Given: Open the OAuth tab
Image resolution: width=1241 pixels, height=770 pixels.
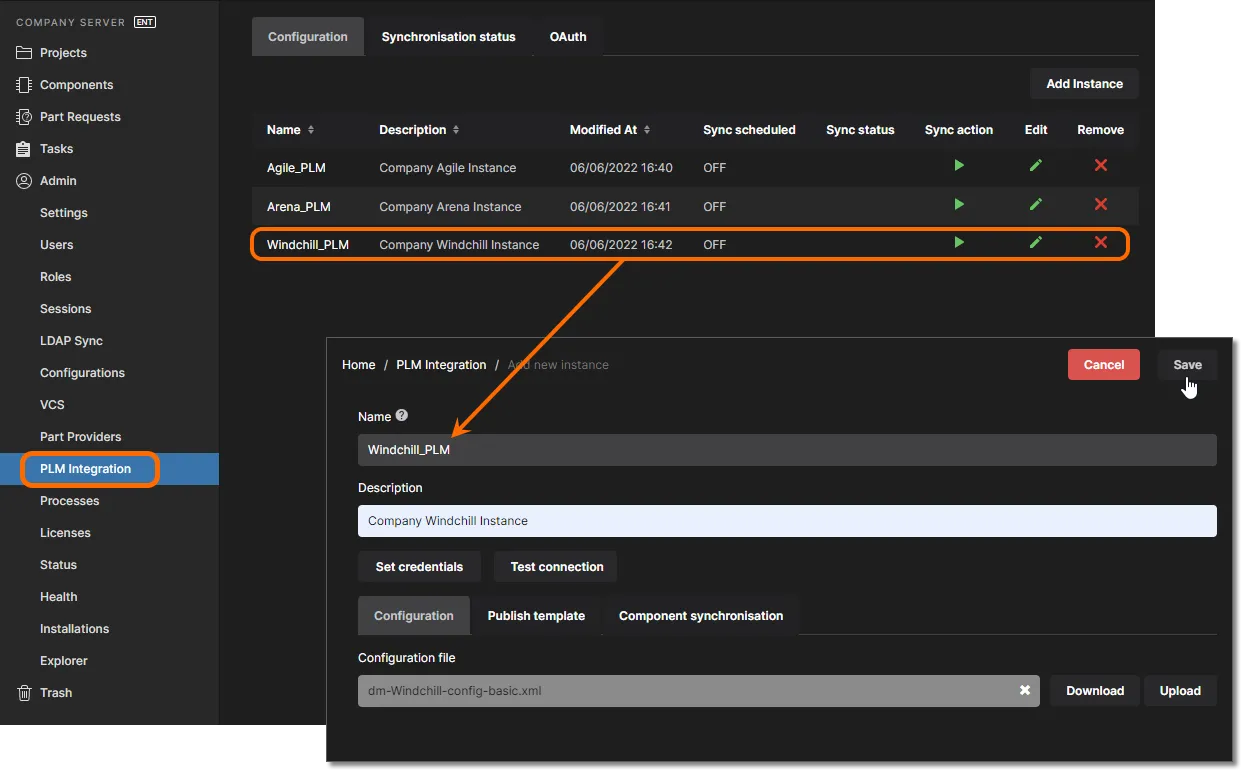Looking at the screenshot, I should pyautogui.click(x=568, y=37).
